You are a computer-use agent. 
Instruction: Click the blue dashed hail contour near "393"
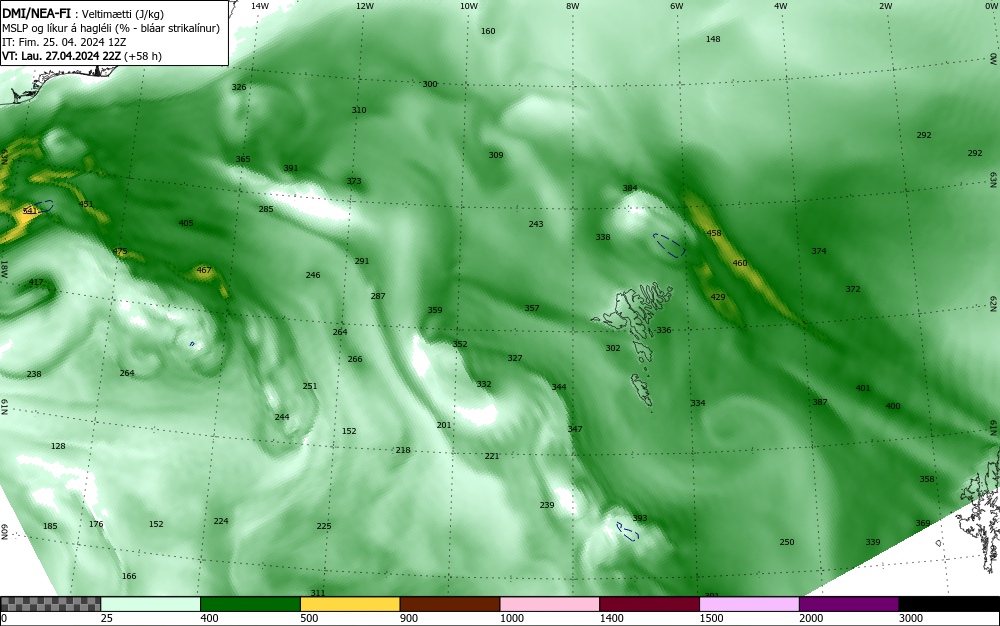click(x=628, y=531)
